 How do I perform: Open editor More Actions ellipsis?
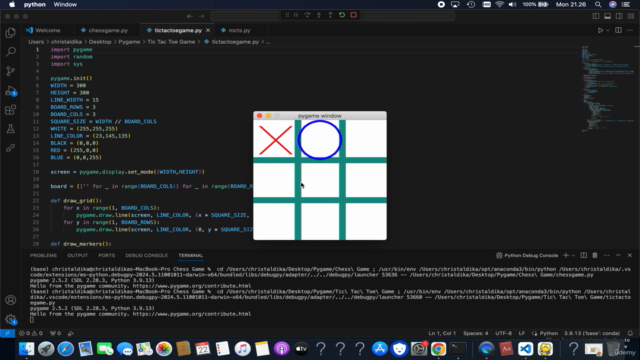630,30
